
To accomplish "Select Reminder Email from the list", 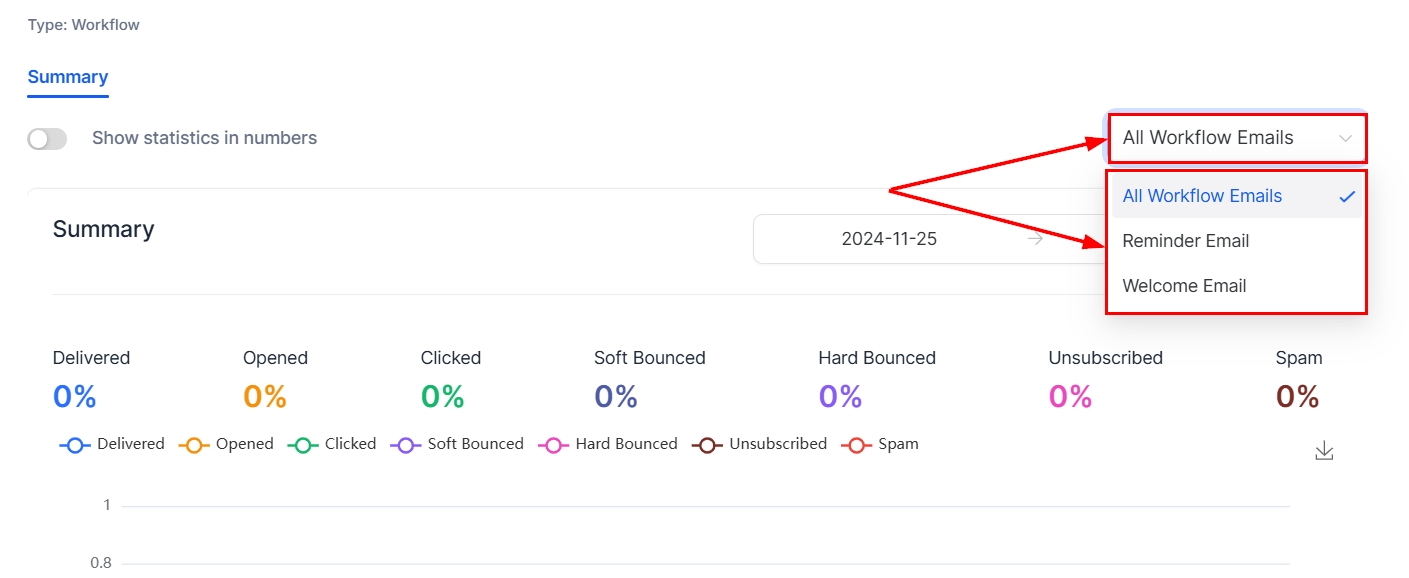I will [1186, 241].
